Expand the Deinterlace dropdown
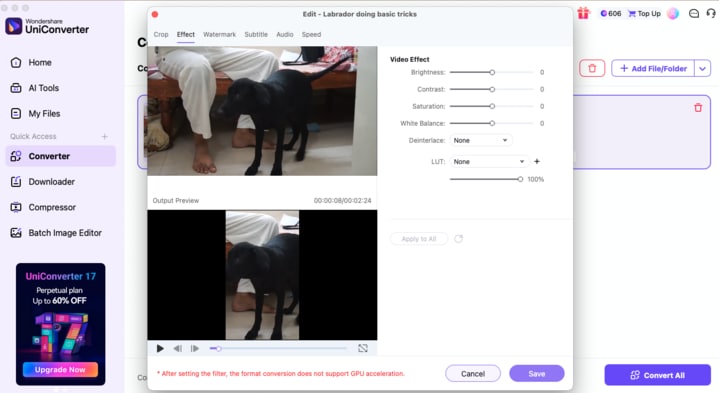The width and height of the screenshot is (719, 393). pyautogui.click(x=481, y=140)
